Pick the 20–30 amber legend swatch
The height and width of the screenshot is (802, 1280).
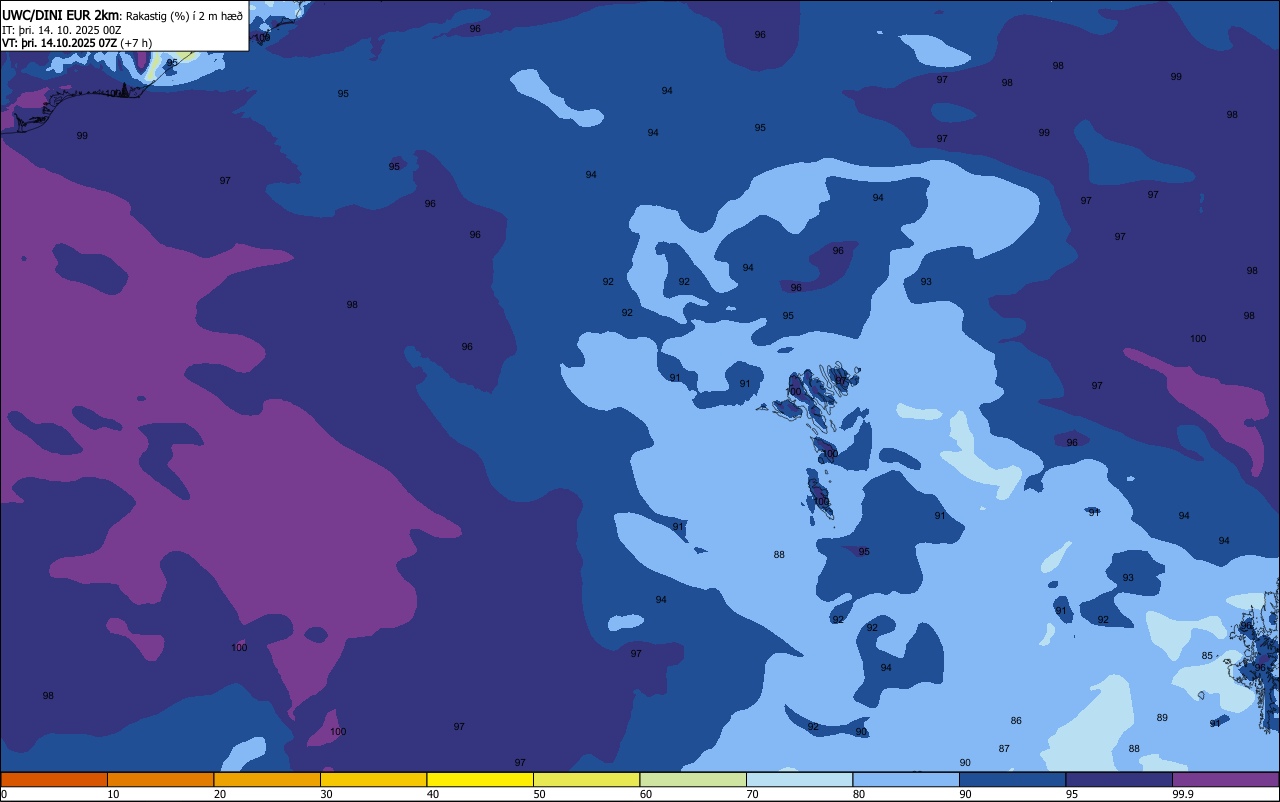267,779
